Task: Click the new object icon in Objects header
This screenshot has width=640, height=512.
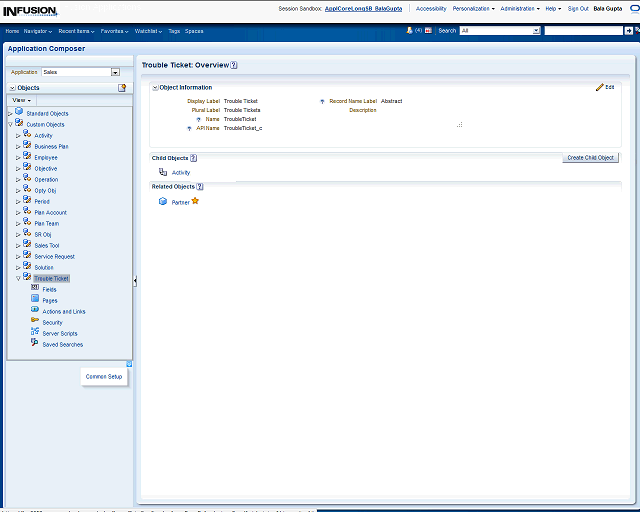Action: pos(122,88)
